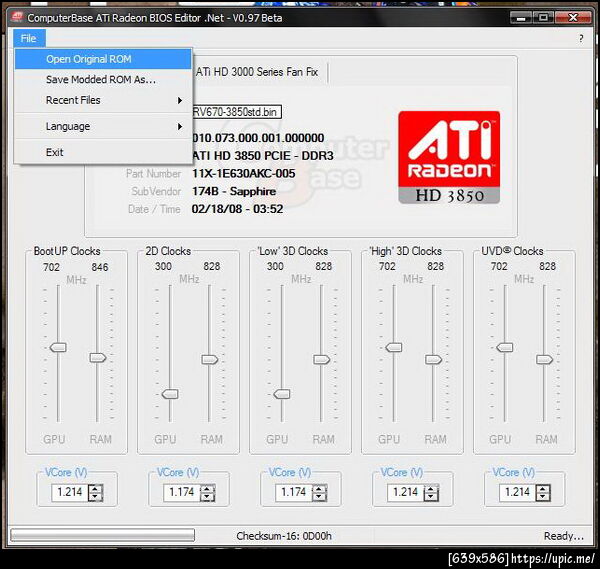600x569 pixels.
Task: Decrease the 'High' 3D Clocks VCore value
Action: coord(431,497)
